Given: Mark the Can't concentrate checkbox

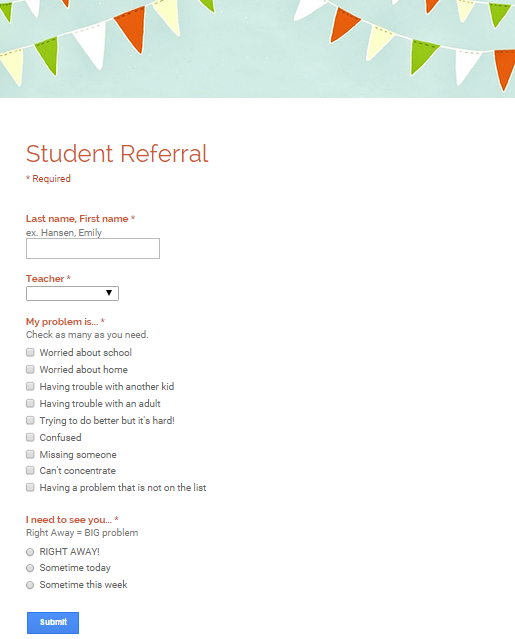Looking at the screenshot, I should (x=30, y=471).
